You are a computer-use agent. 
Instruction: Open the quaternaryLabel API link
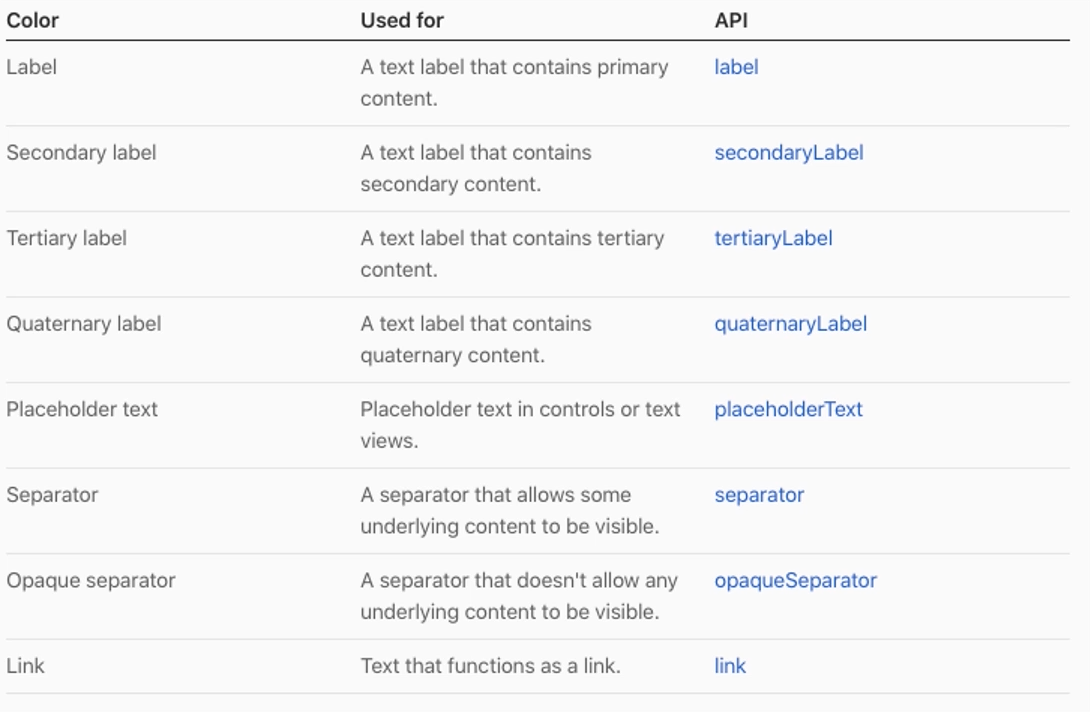point(790,324)
